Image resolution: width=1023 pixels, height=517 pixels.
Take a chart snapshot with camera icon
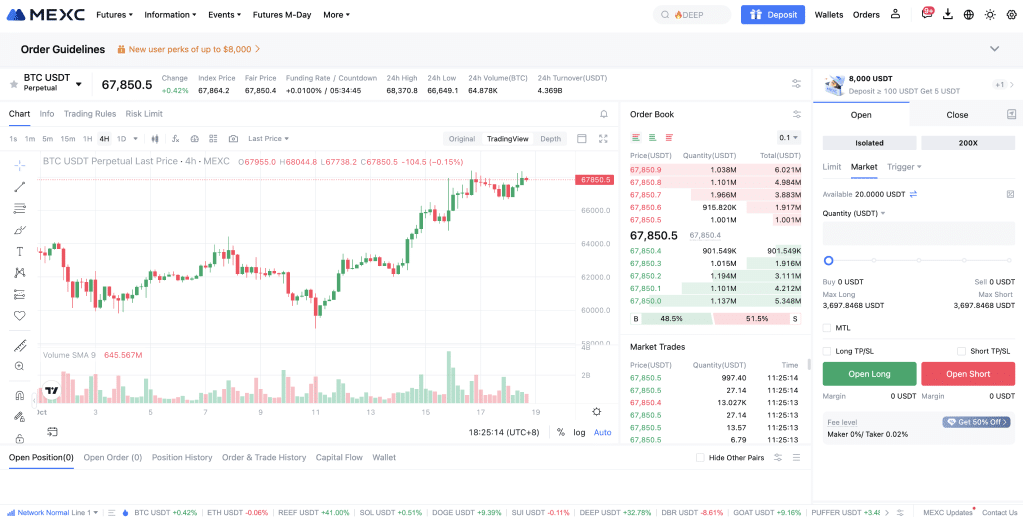233,138
